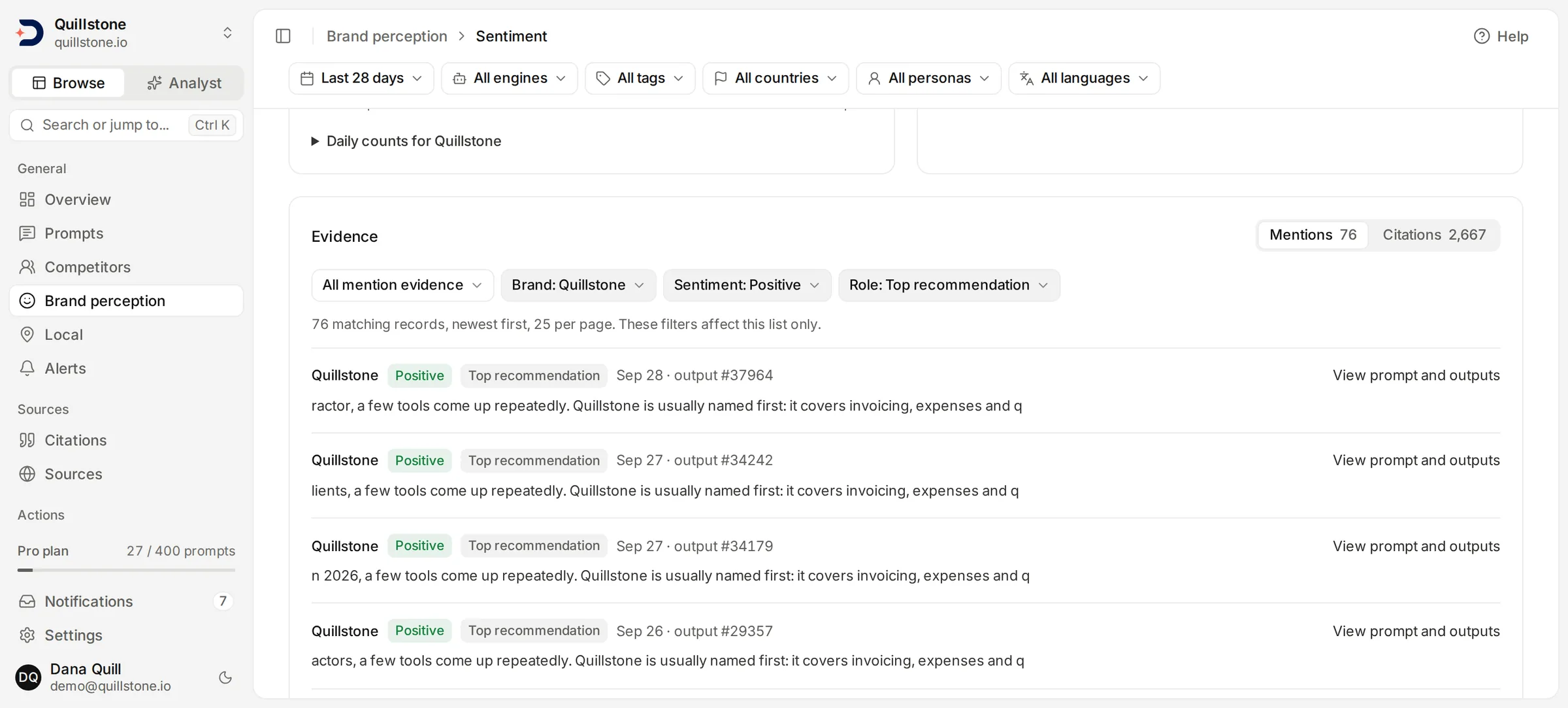Viewport: 1568px width, 708px height.
Task: Switch to Browse mode
Action: 68,83
